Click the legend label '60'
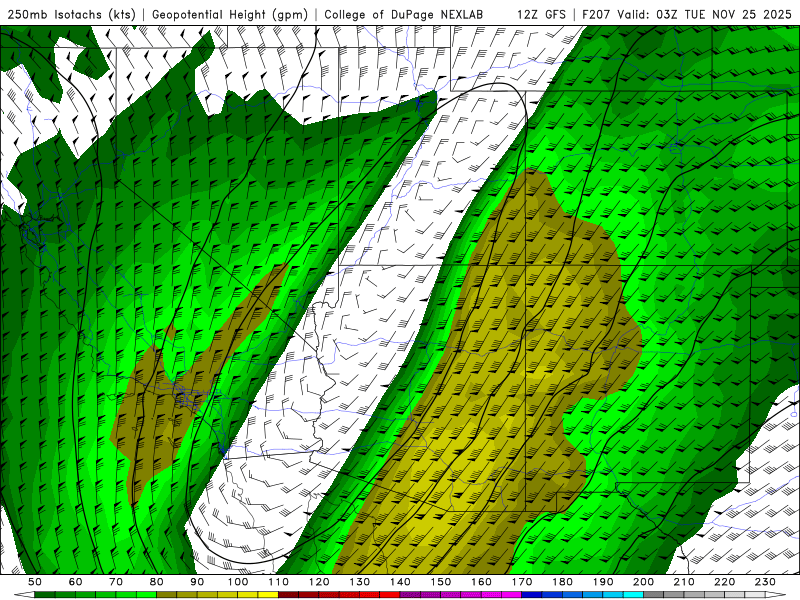Viewport: 800px width, 600px height. 75,582
